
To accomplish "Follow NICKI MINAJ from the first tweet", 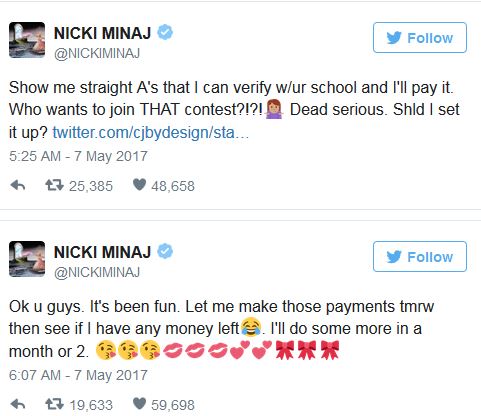I will click(420, 38).
